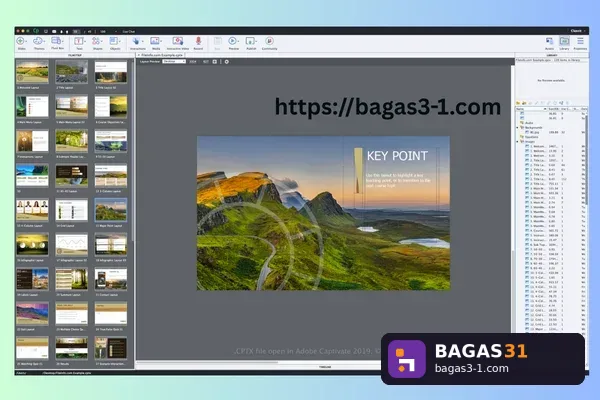Select slide 6 Course Objectives thumbnail
This screenshot has width=600, height=400.
tap(111, 106)
